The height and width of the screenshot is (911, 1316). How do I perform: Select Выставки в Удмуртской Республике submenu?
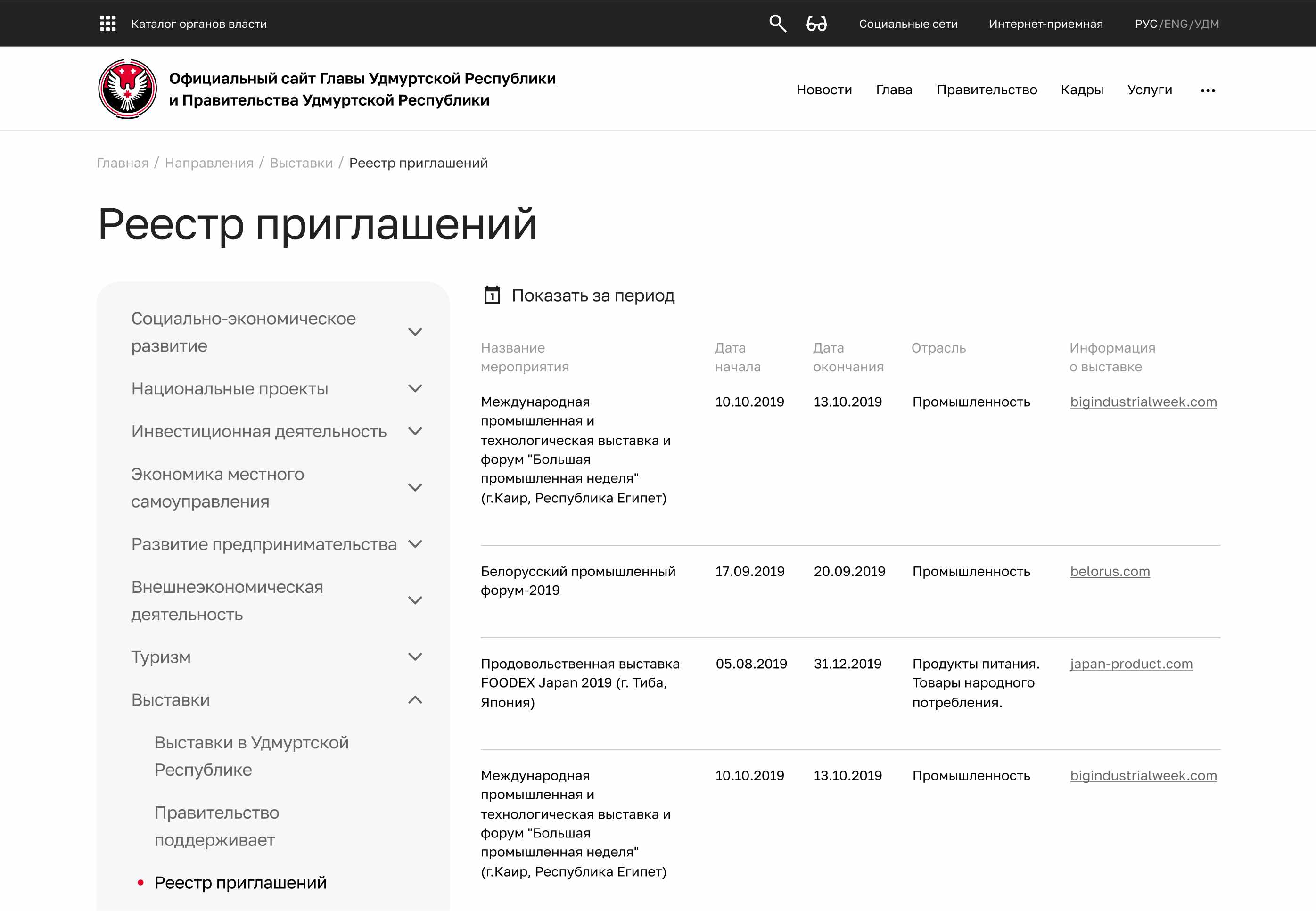(x=251, y=756)
